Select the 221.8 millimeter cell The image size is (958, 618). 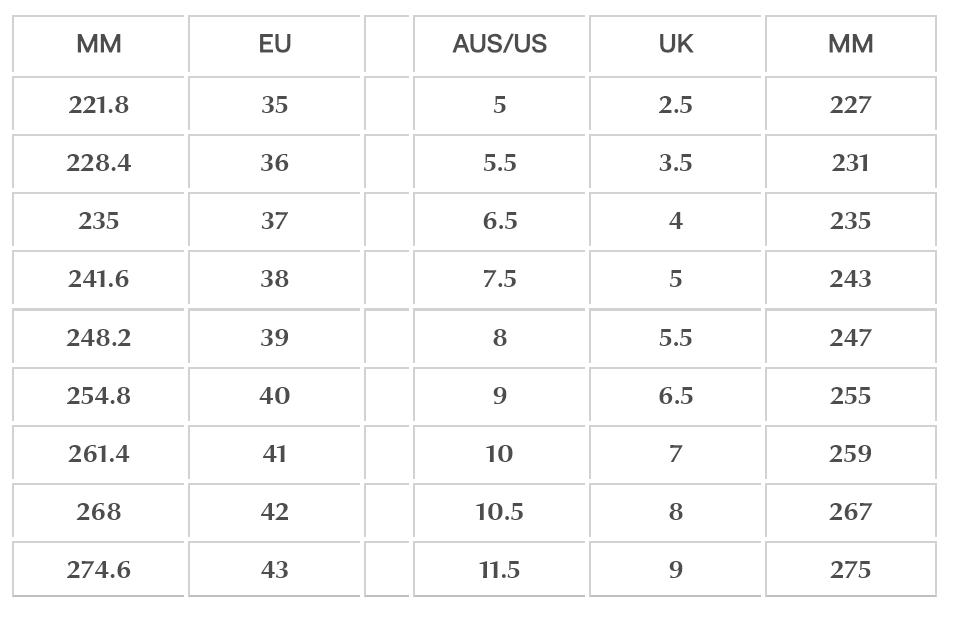click(98, 105)
